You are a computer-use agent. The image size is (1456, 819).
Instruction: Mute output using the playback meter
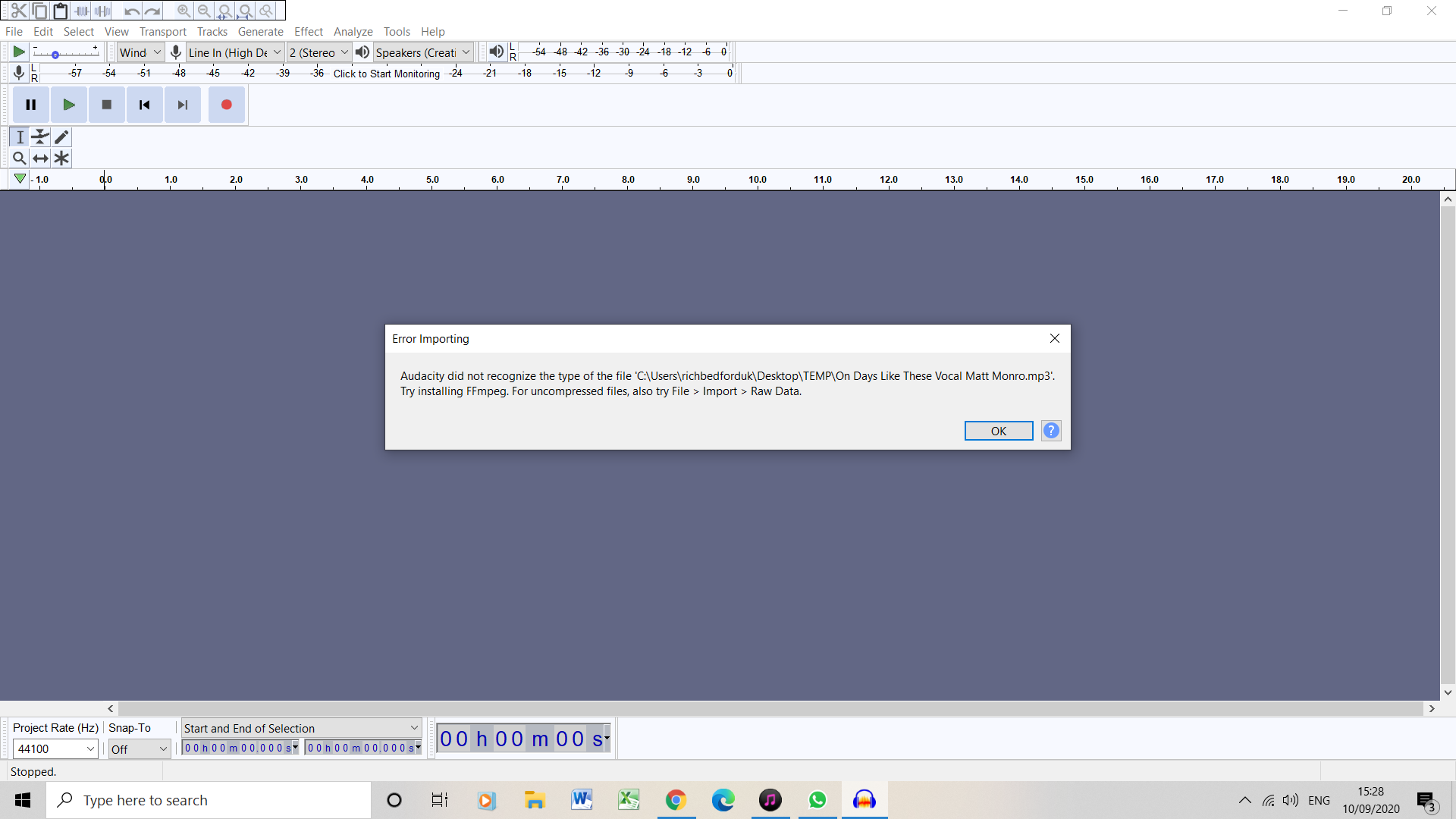497,52
